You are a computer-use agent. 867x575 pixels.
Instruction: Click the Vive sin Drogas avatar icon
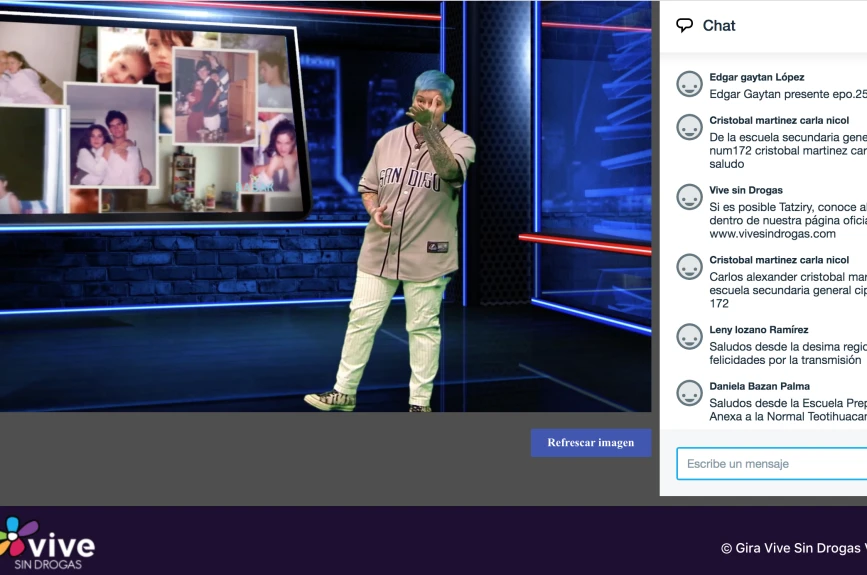tap(690, 197)
